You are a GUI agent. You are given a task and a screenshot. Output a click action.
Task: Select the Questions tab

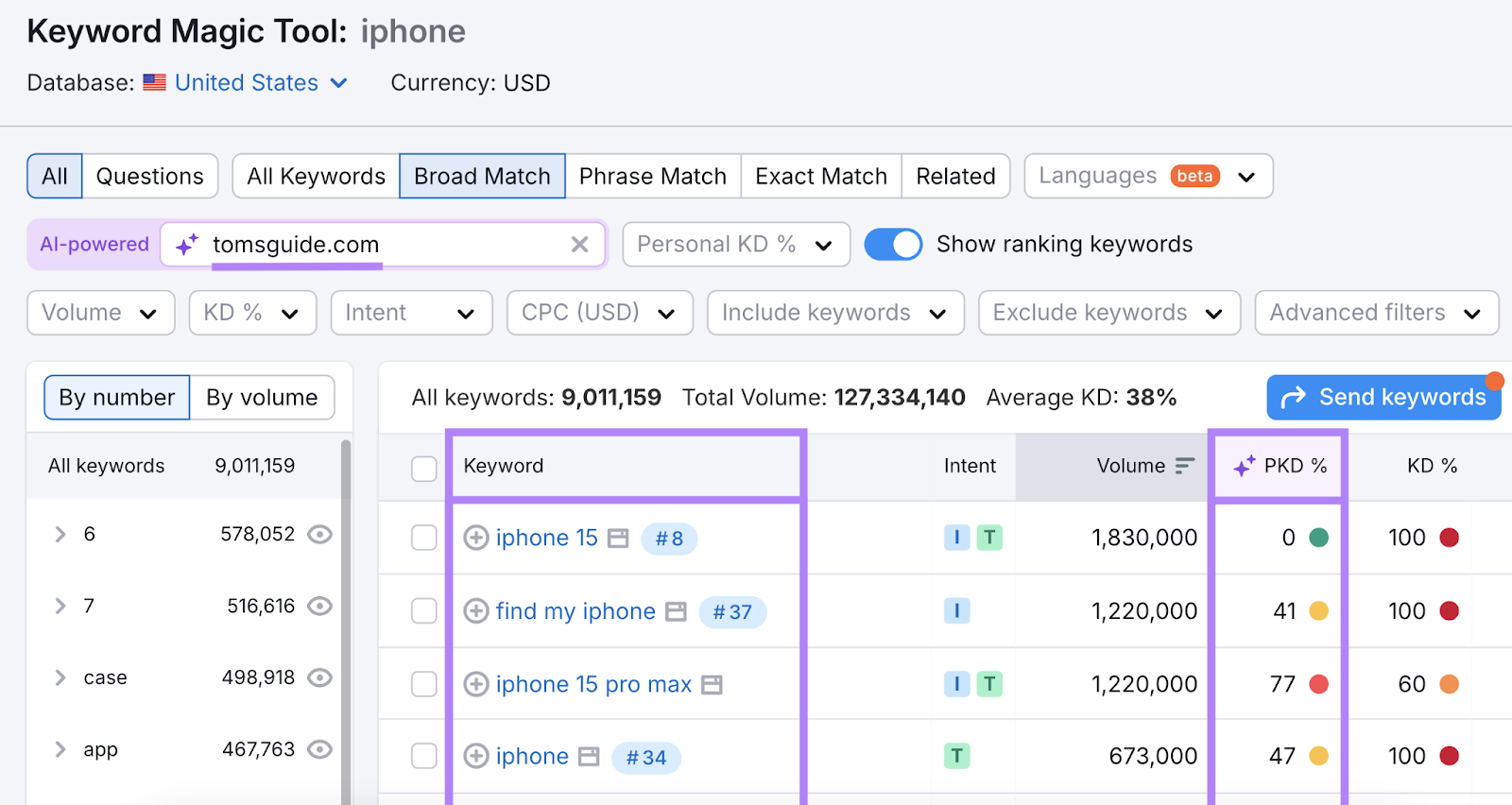point(149,177)
